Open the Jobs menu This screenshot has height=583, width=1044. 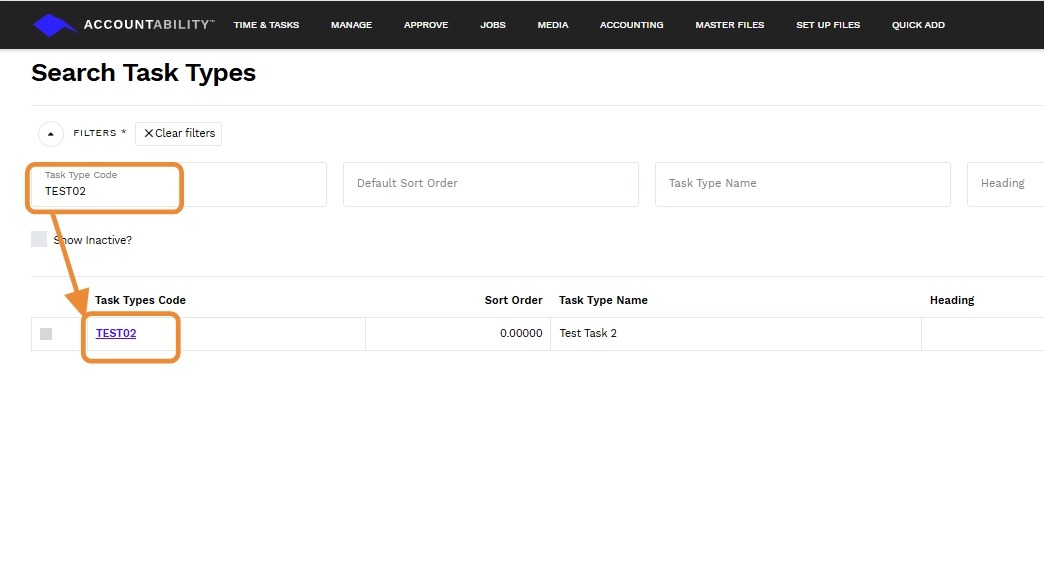[493, 25]
